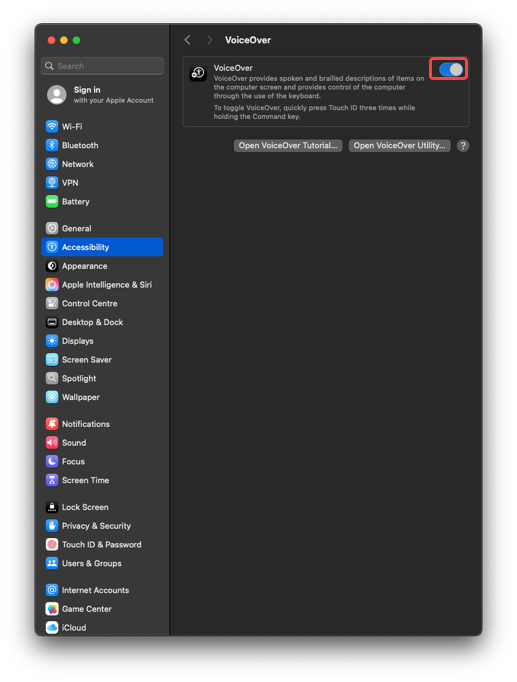Open Wallpaper settings icon
The width and height of the screenshot is (517, 682).
coord(52,397)
